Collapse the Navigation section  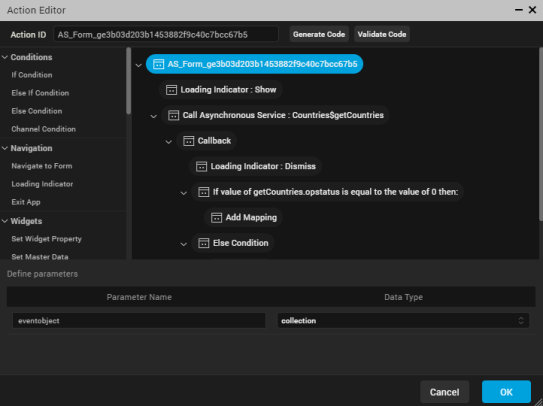coord(5,148)
